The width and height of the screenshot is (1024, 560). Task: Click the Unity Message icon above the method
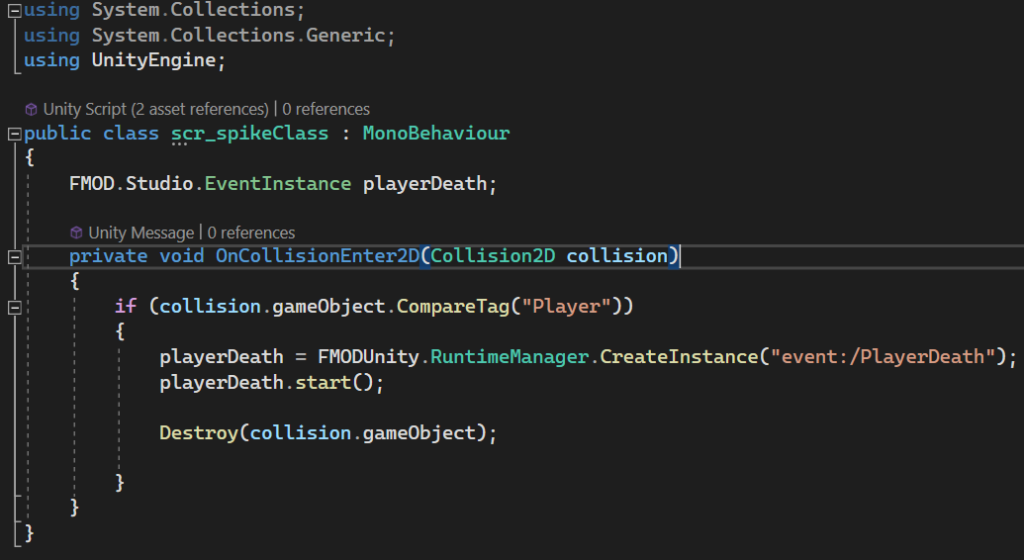pyautogui.click(x=76, y=232)
